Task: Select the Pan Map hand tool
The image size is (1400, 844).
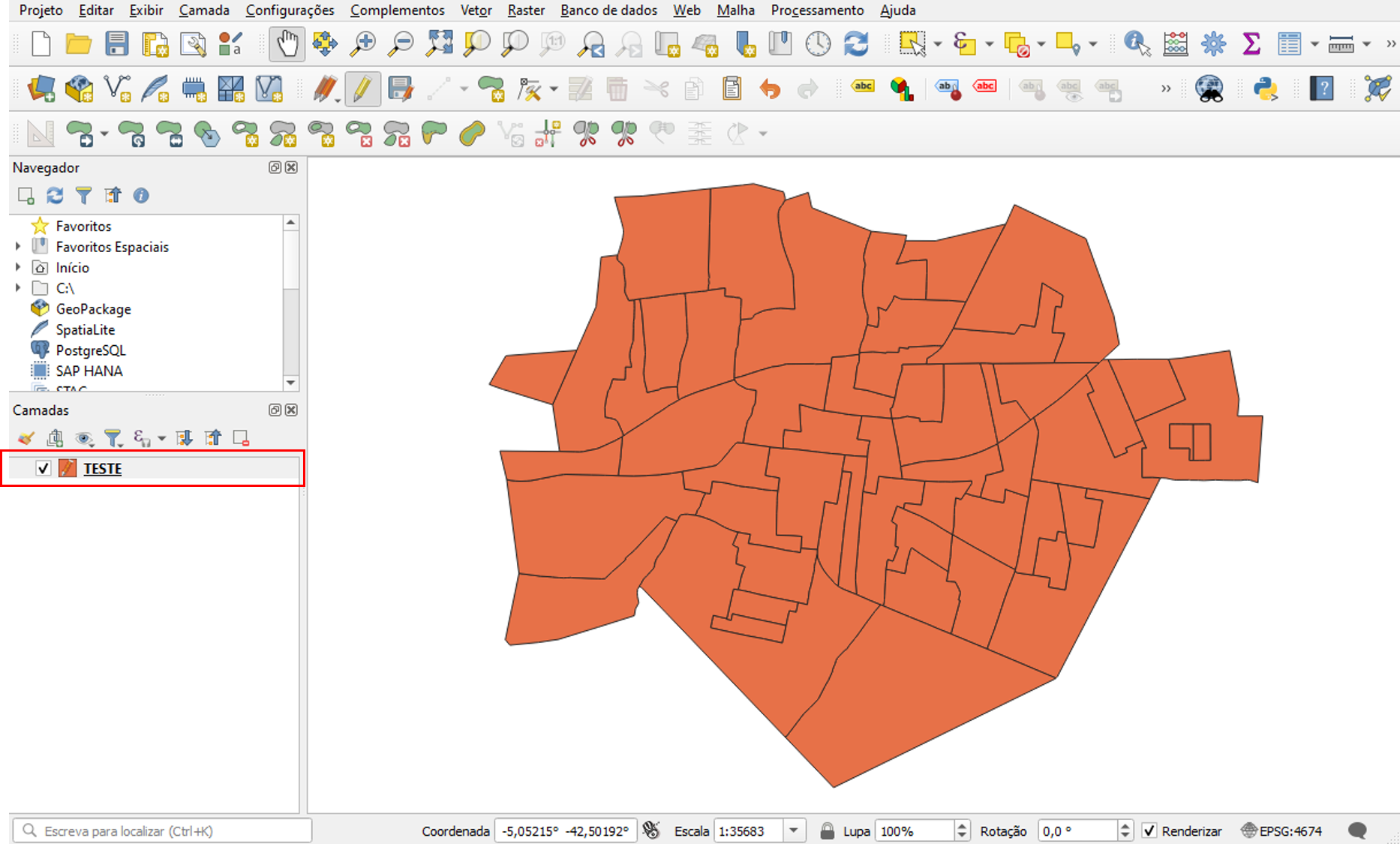Action: 287,44
